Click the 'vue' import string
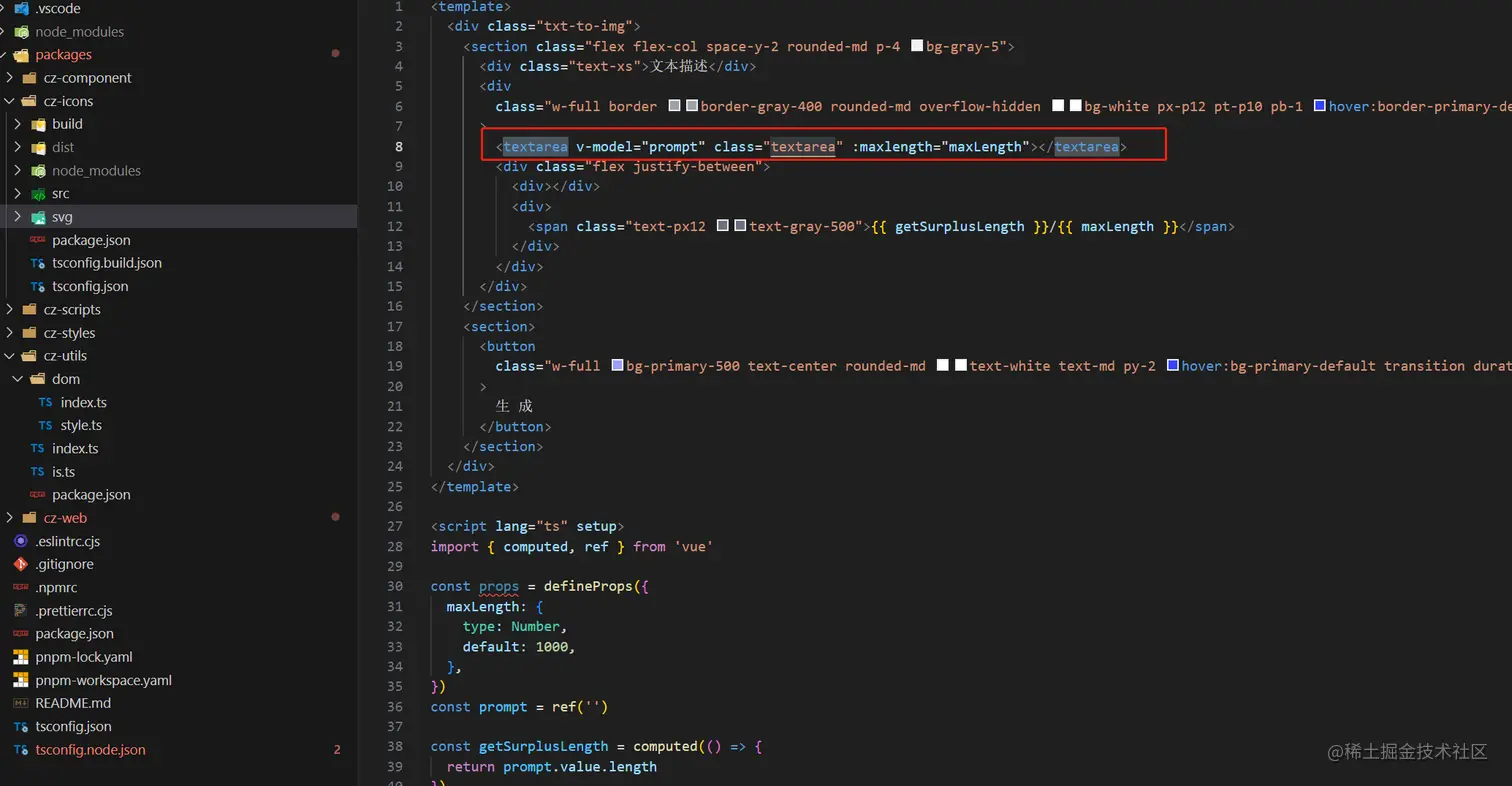Viewport: 1512px width, 786px height. tap(693, 546)
